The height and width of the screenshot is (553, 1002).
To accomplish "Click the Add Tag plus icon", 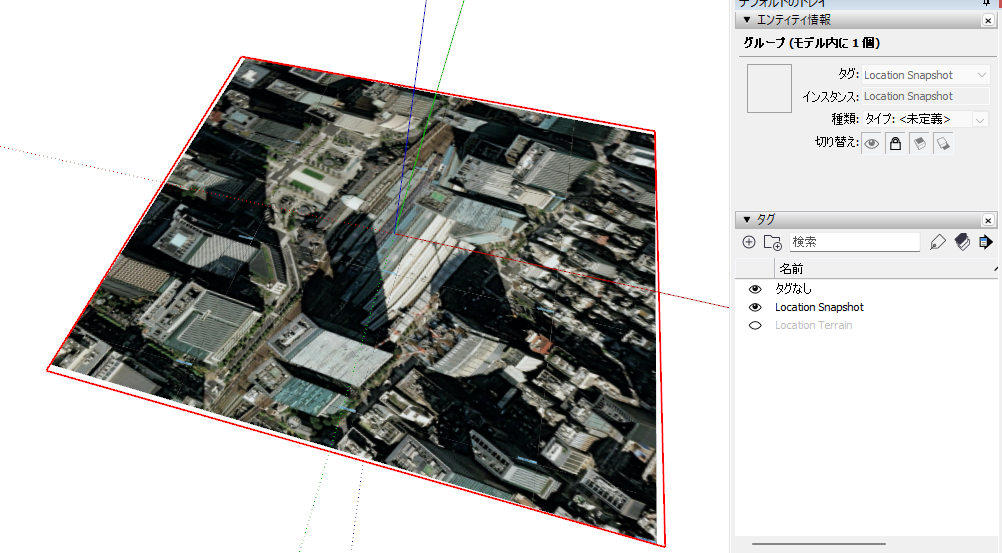I will tap(749, 242).
